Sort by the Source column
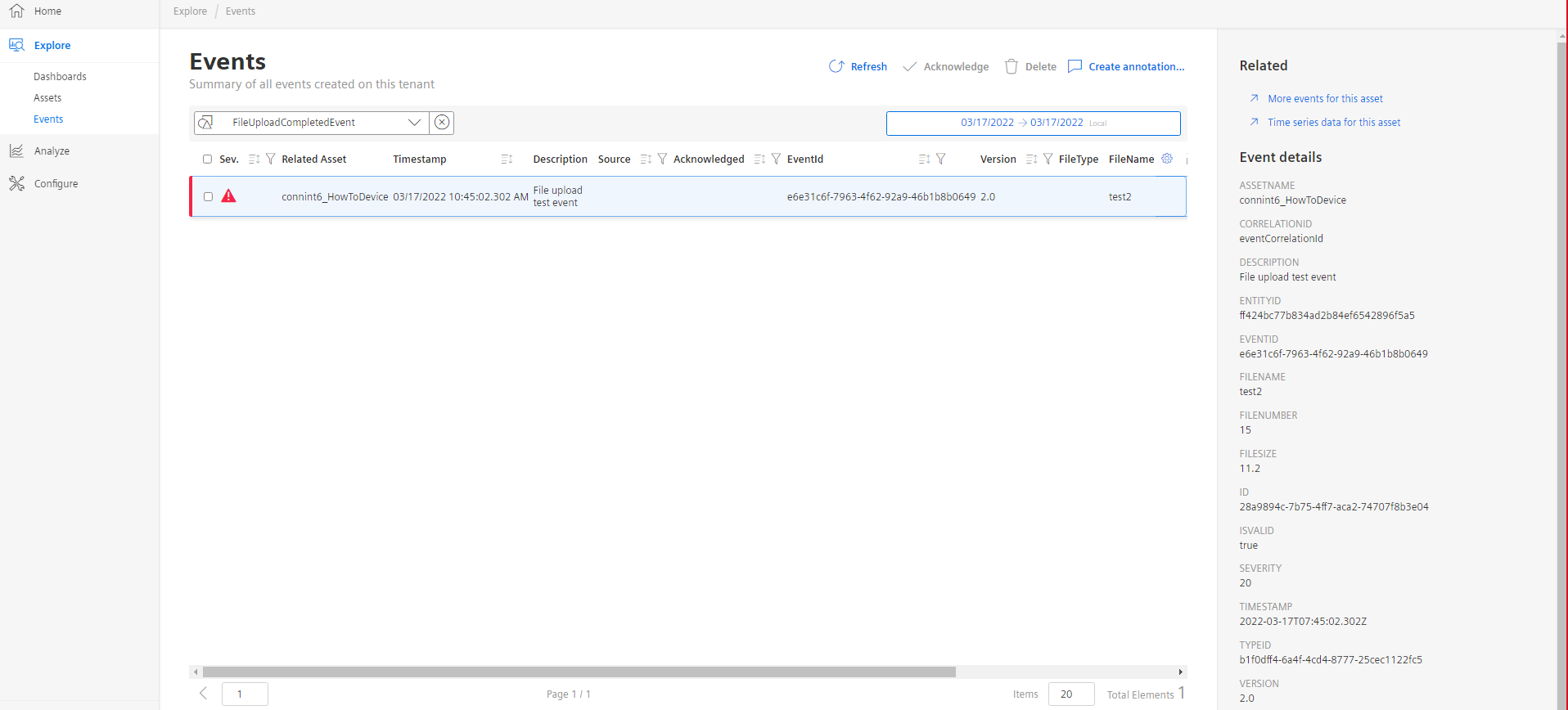Viewport: 1568px width, 710px height. 646,160
